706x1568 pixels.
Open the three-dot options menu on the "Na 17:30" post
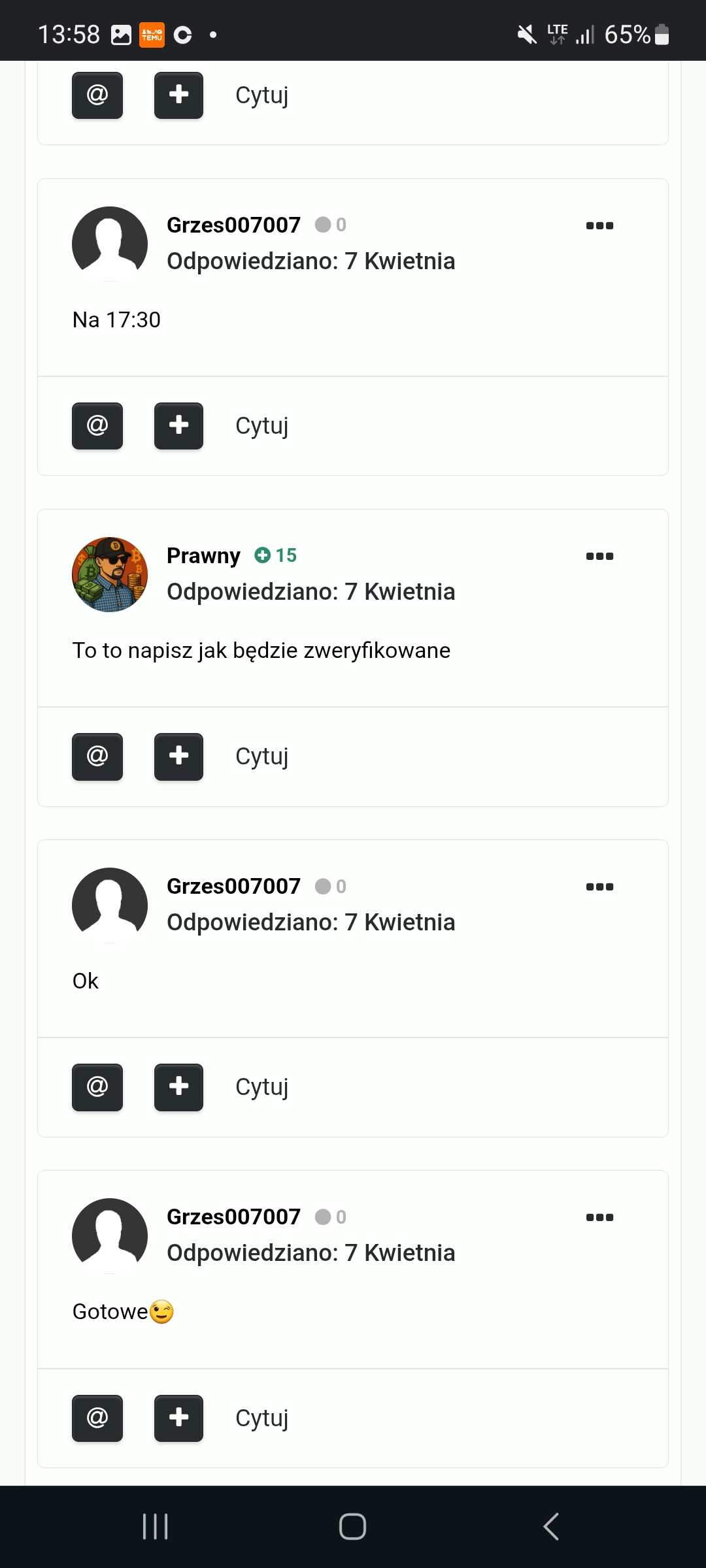pos(599,226)
